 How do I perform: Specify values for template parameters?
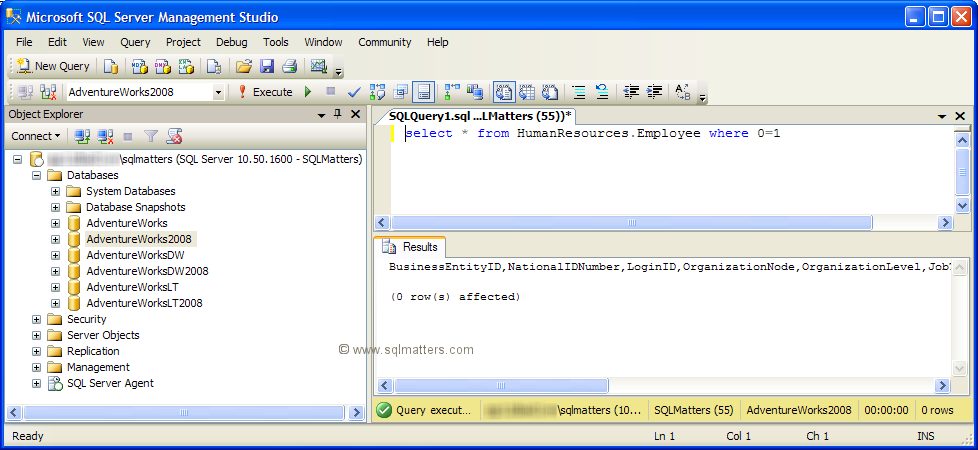pos(683,92)
